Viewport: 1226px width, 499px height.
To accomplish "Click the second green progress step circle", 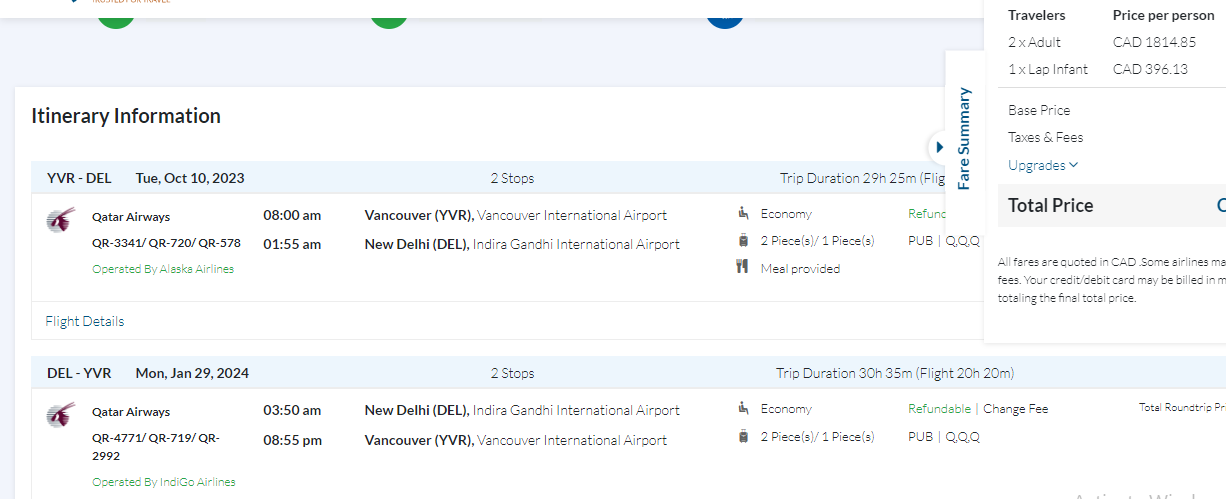I will click(x=389, y=17).
